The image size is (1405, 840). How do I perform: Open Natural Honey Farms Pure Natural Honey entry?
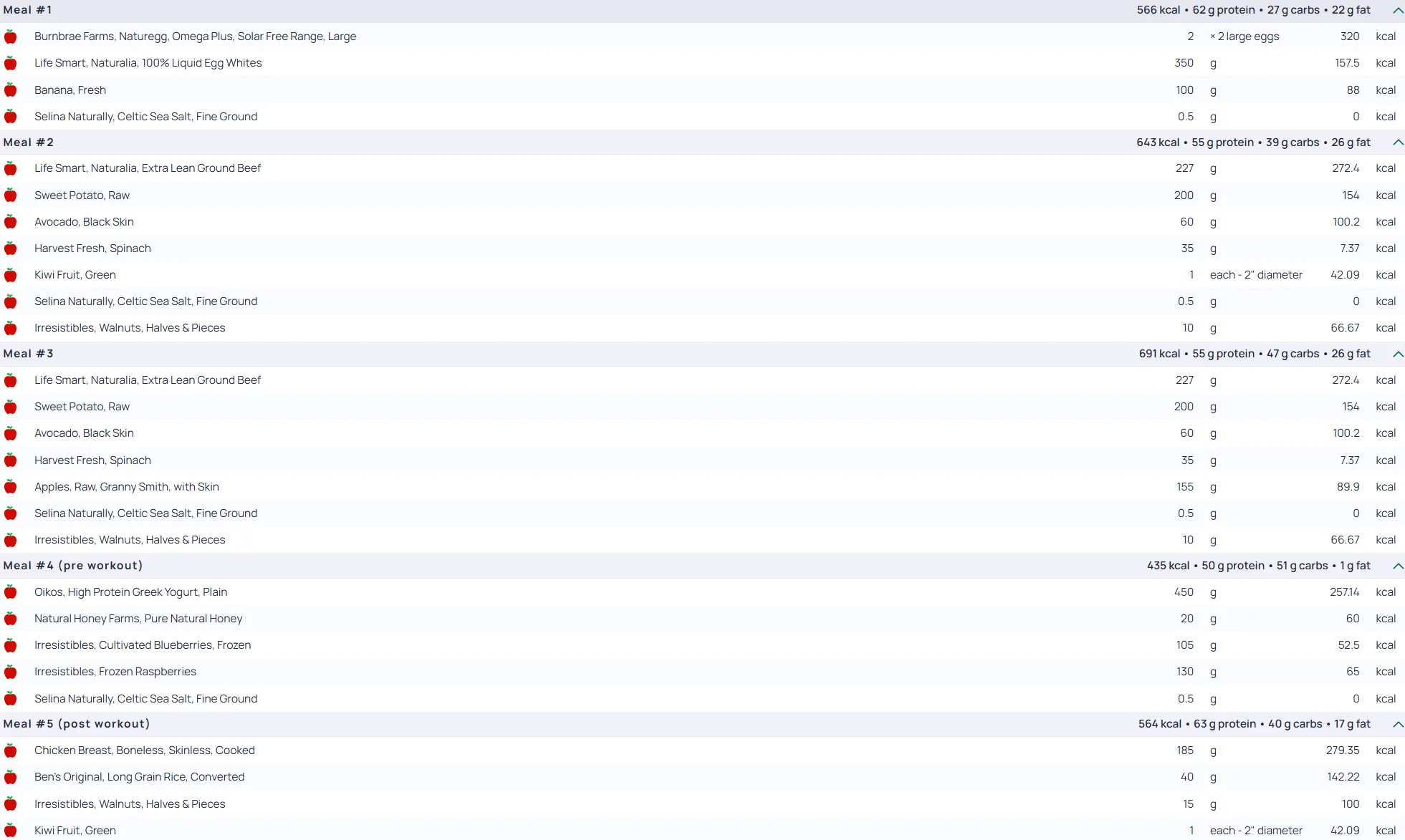click(138, 619)
